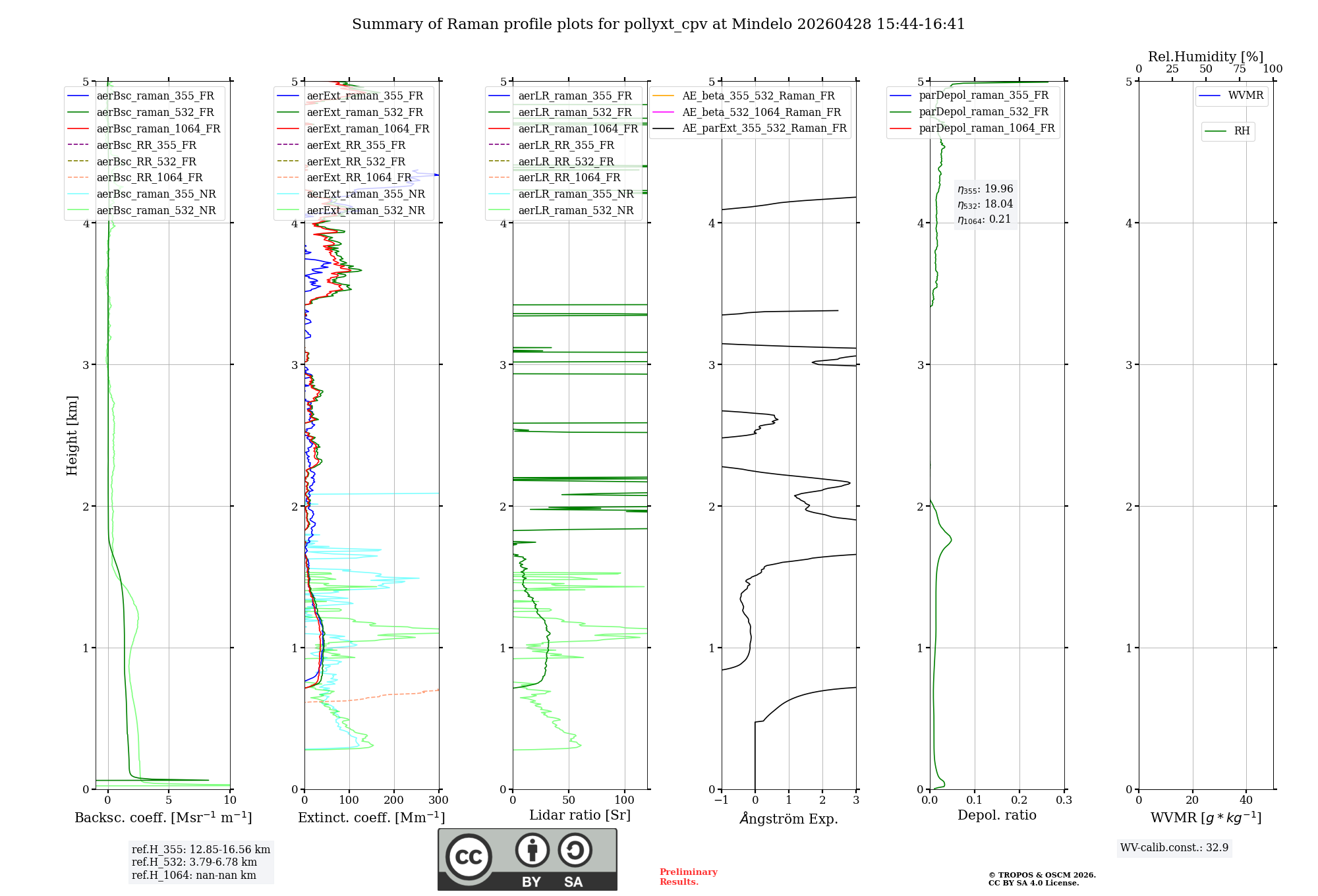The image size is (1318, 896).
Task: Select the parDepol_raman_532_FR legend entry
Action: point(983,112)
